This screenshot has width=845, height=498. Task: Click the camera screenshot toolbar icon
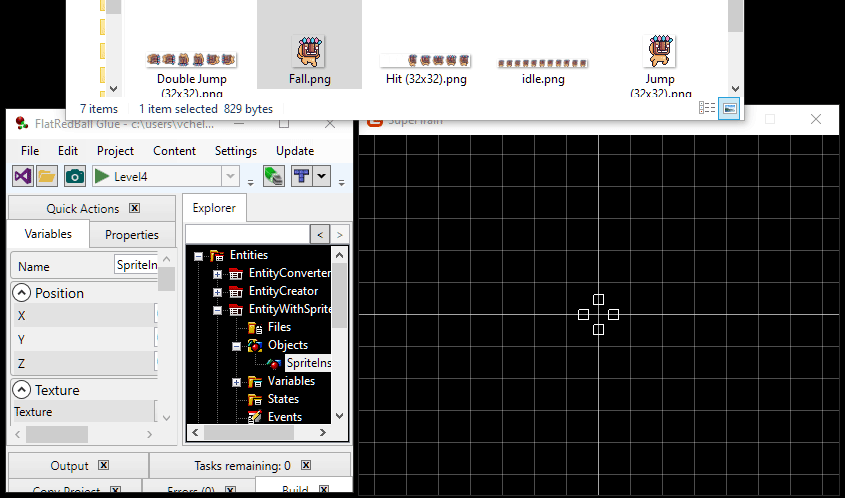tap(74, 176)
